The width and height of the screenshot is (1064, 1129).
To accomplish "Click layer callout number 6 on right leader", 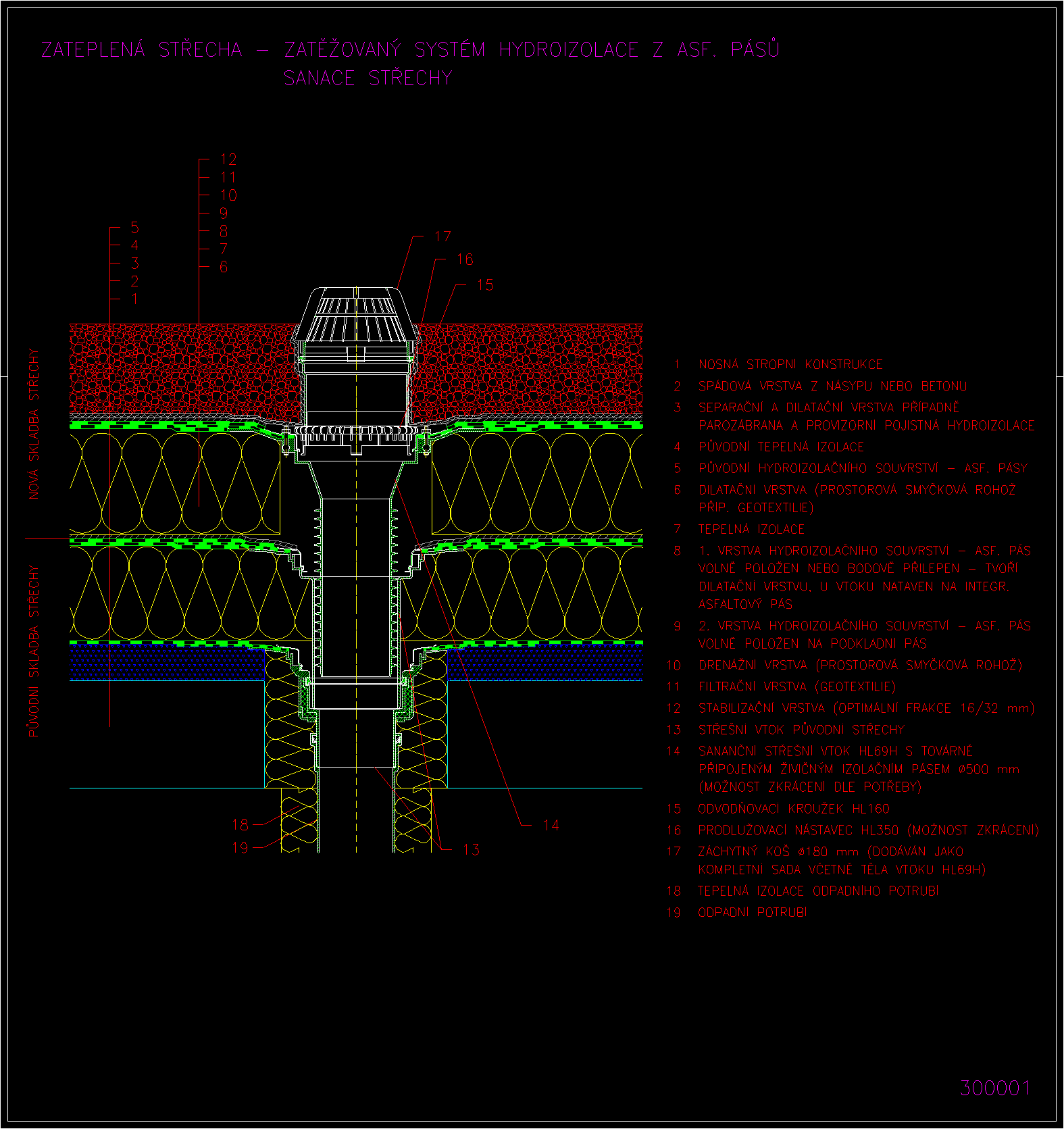I will point(223,267).
